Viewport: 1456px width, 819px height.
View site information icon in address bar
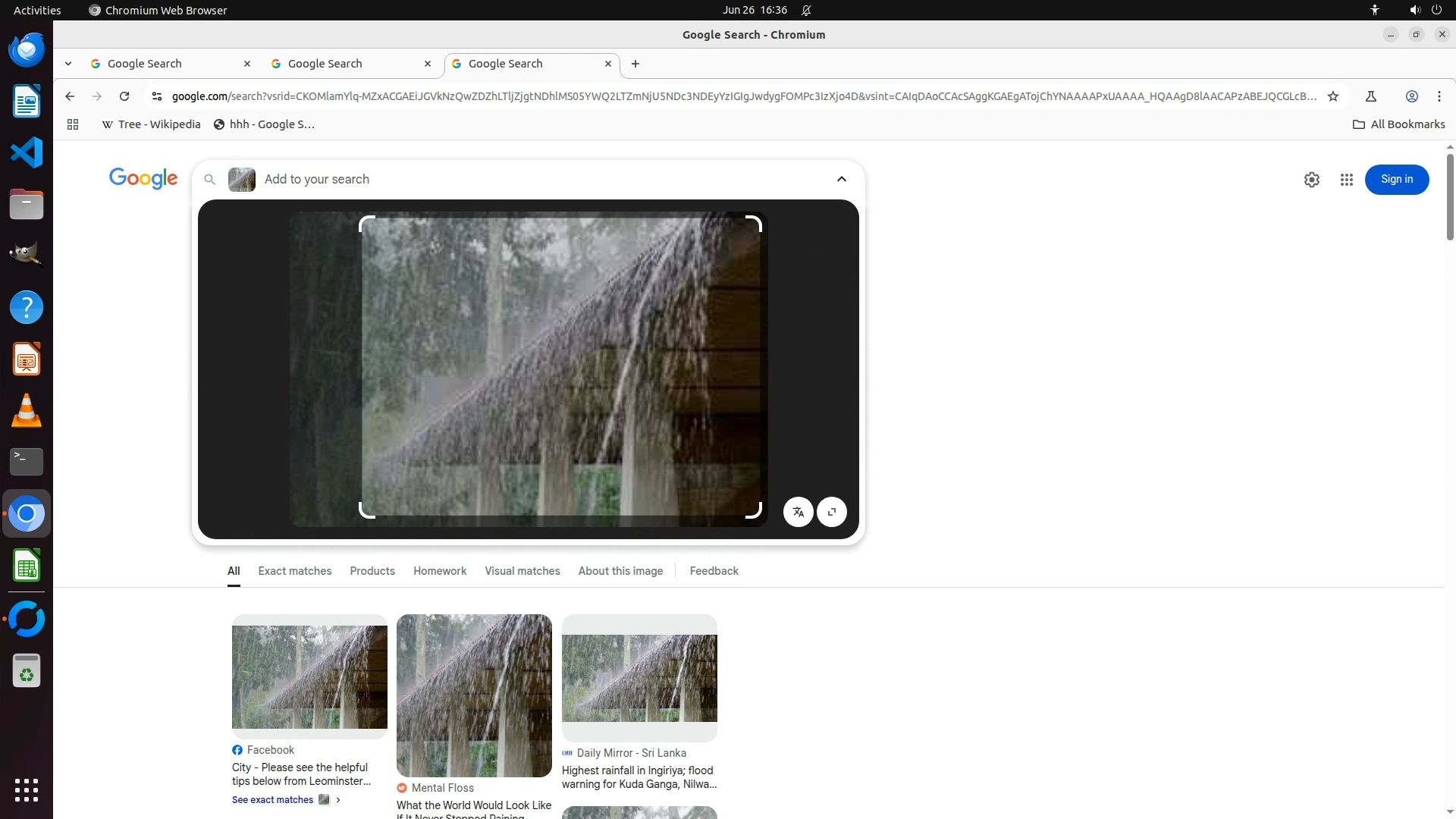(x=156, y=96)
